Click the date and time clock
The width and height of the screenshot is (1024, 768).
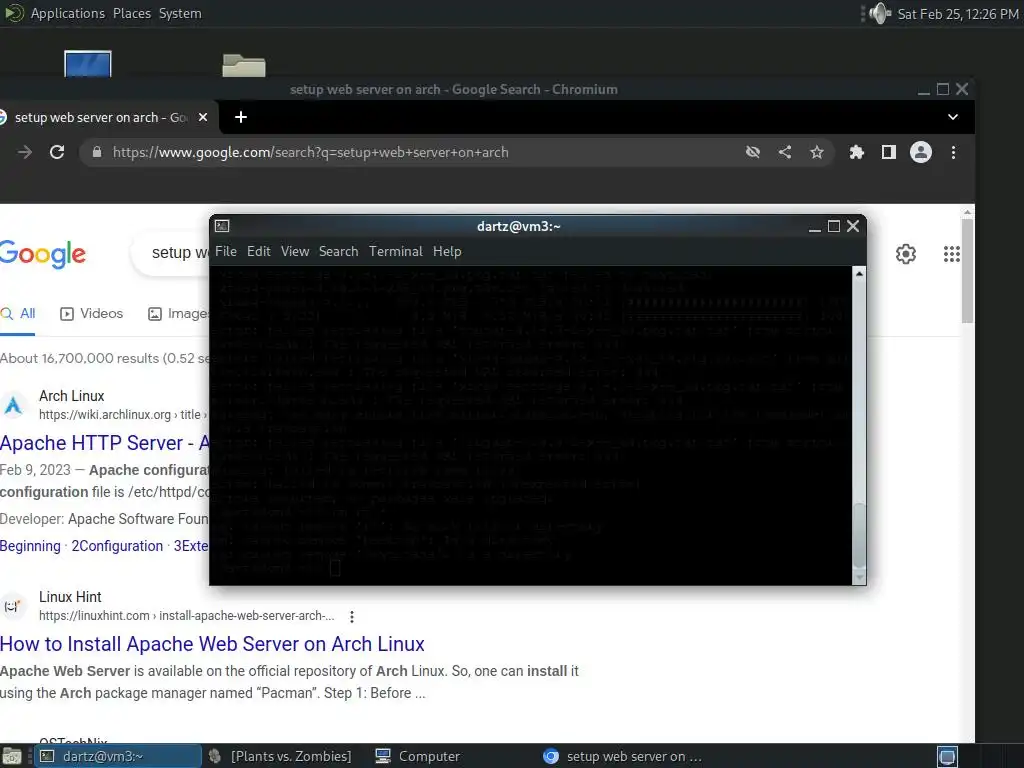point(958,14)
